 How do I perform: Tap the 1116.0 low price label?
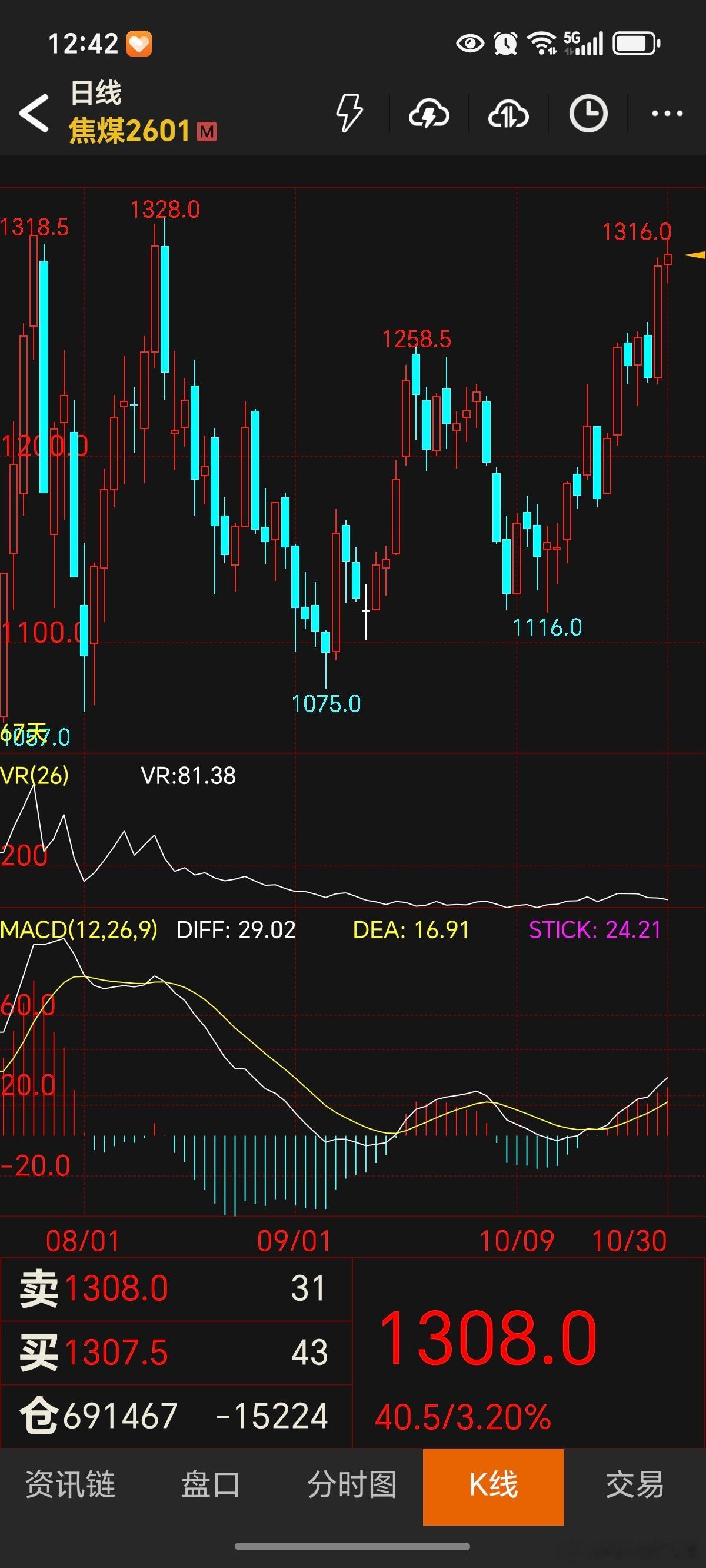(547, 627)
